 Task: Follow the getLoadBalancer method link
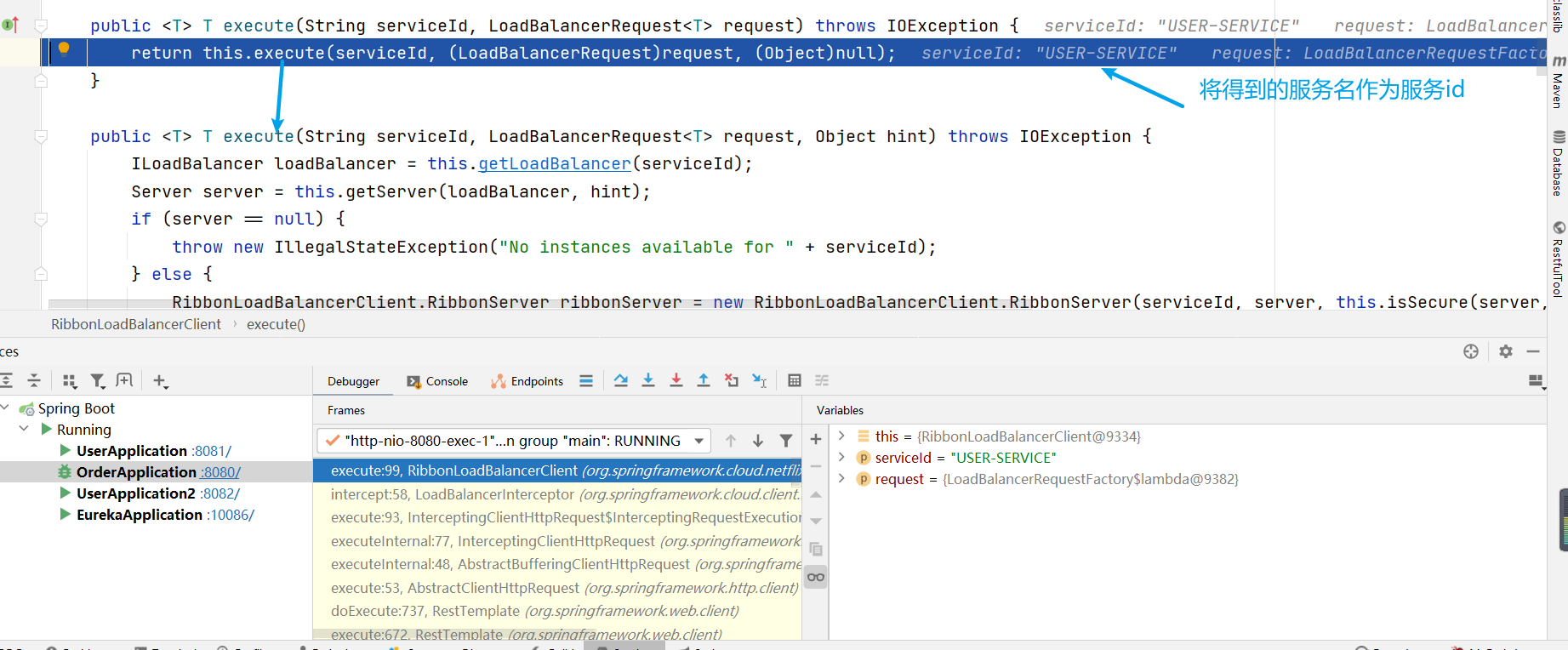[x=554, y=164]
